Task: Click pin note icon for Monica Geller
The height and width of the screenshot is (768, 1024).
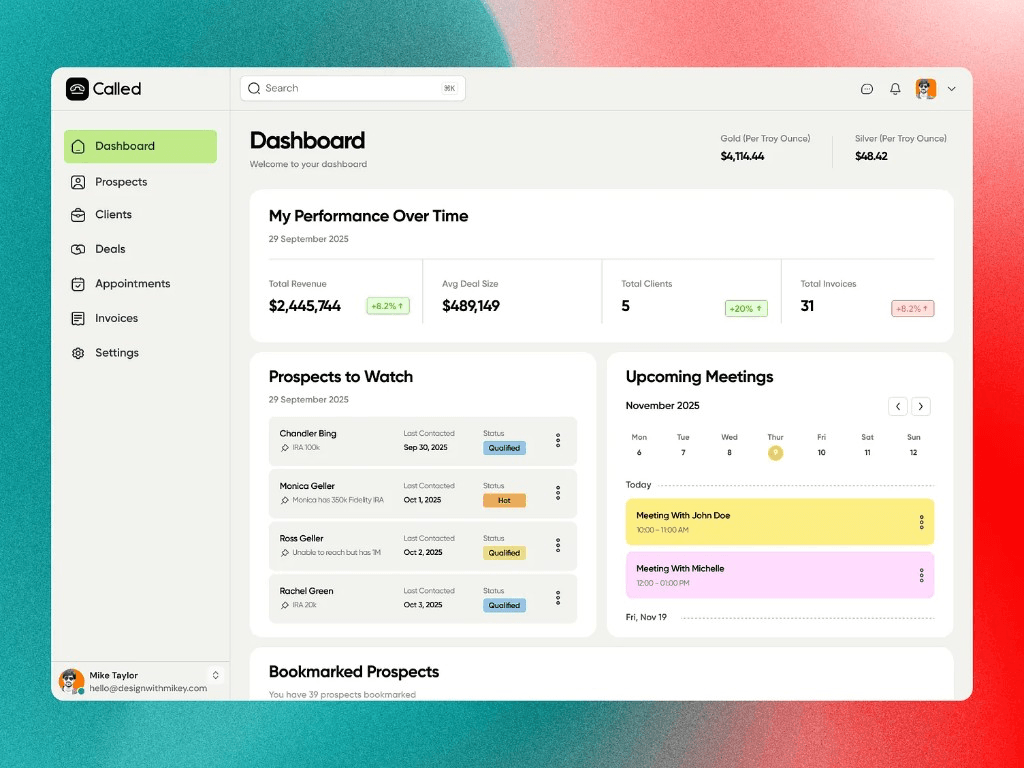Action: [x=285, y=500]
